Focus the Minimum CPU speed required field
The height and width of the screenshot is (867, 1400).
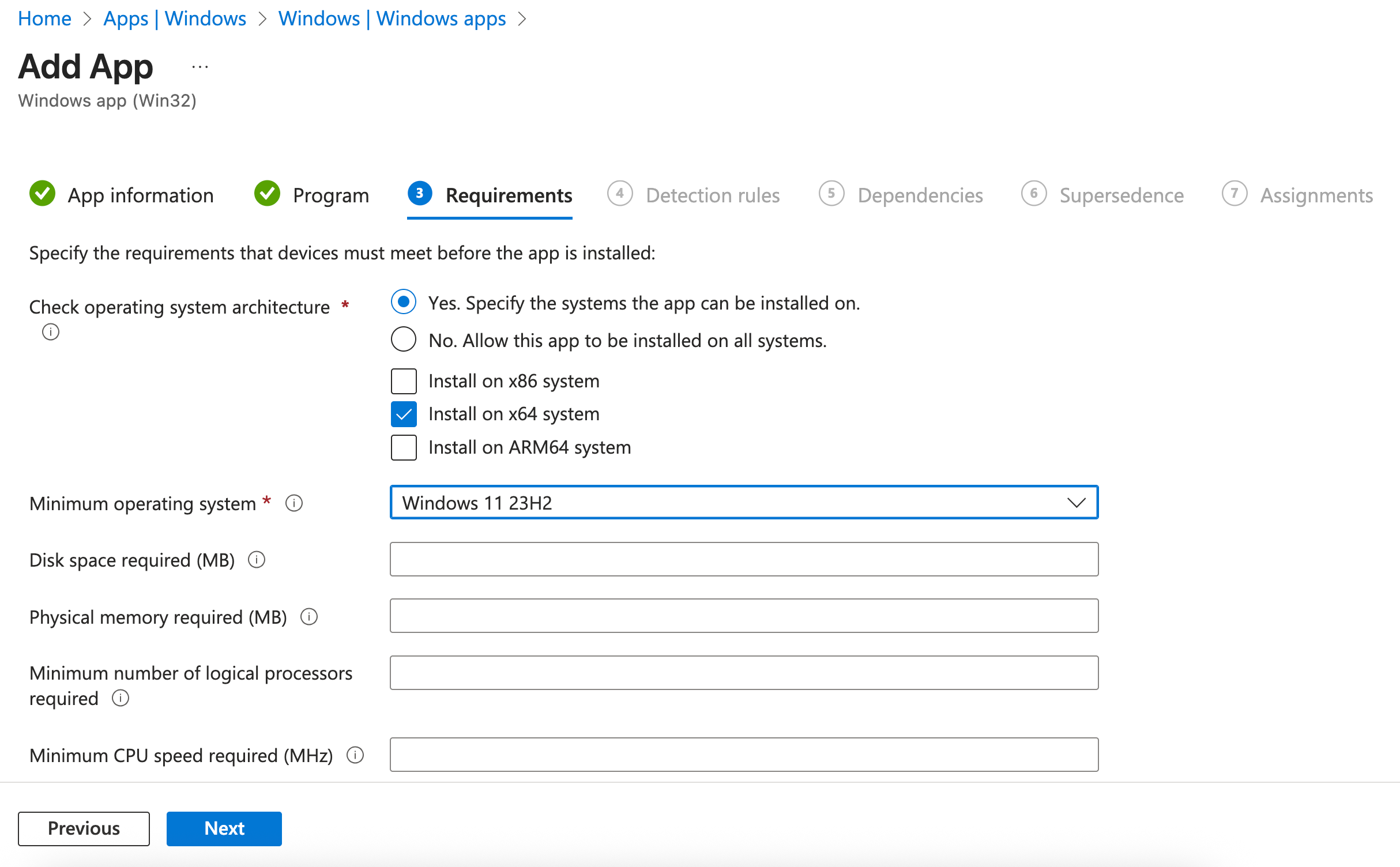coord(744,755)
